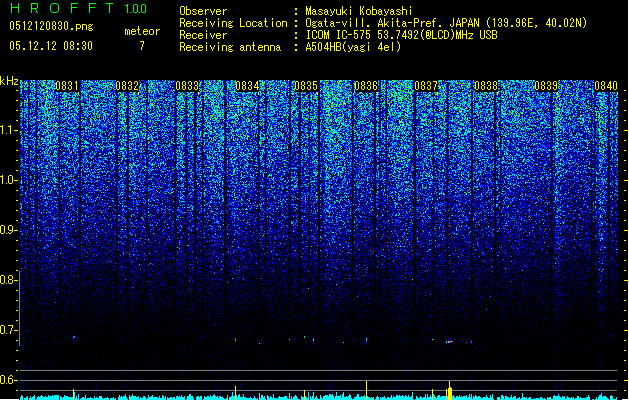
Task: Click the meteor count 7
Action: [142, 46]
